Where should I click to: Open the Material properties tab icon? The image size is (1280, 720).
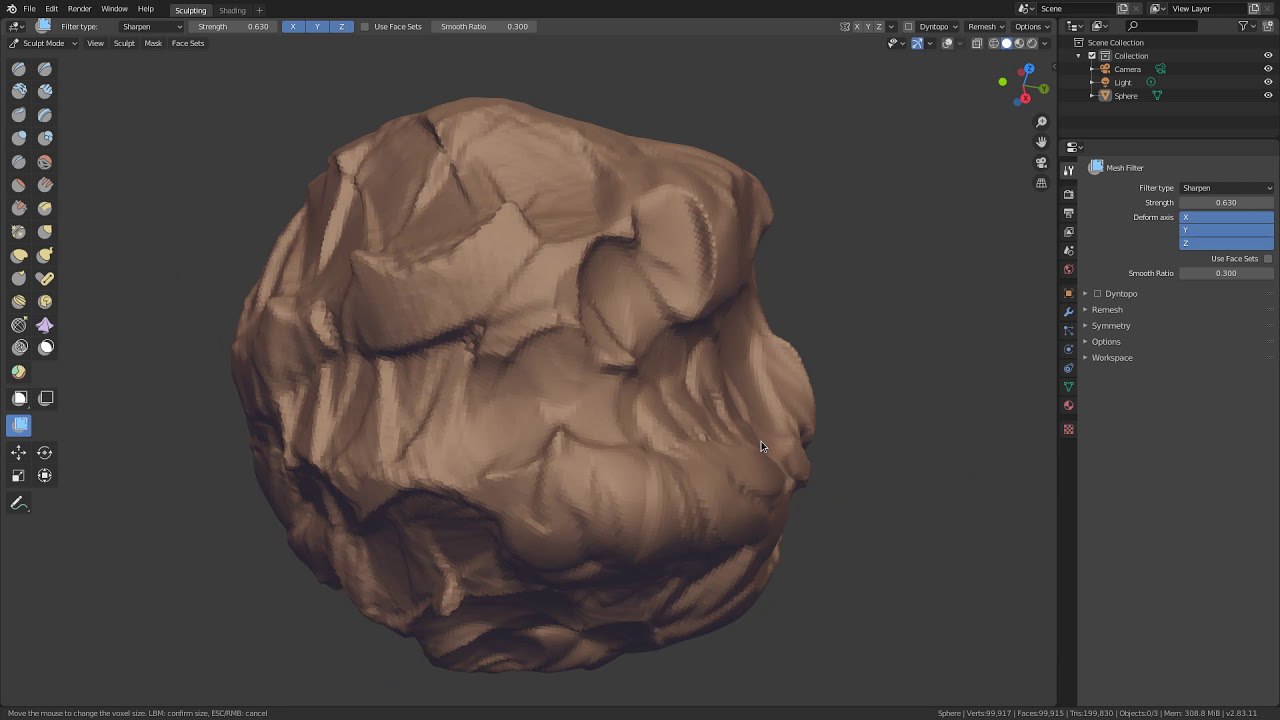(x=1068, y=406)
